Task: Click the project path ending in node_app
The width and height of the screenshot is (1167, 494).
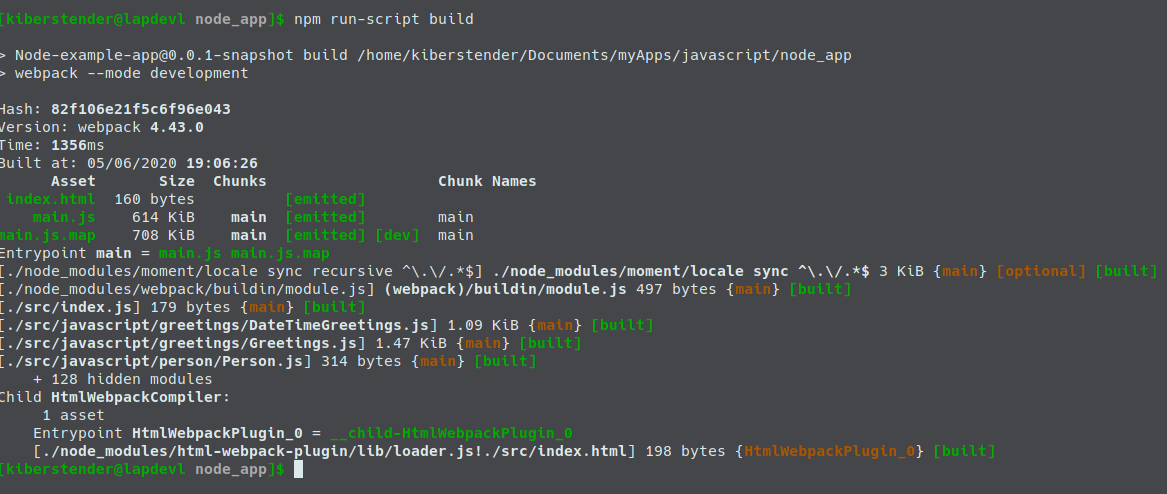Action: coord(604,55)
